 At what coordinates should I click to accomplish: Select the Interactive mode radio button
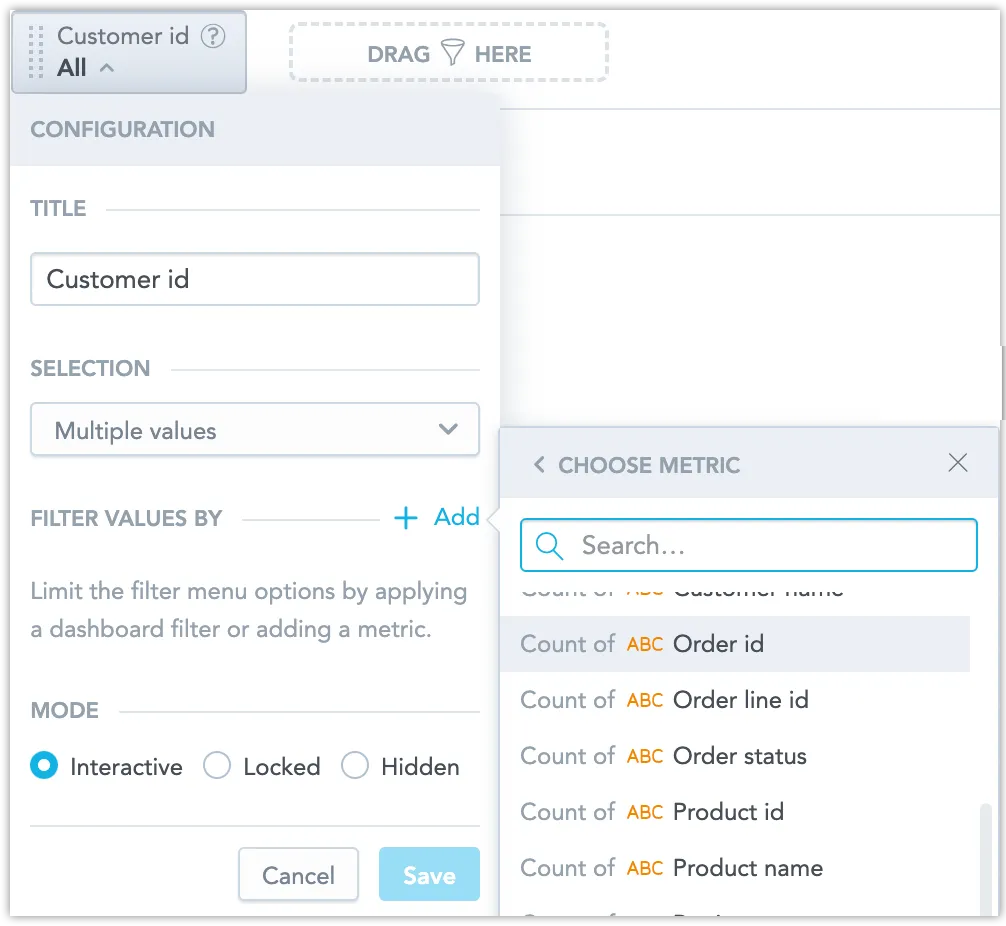42,765
